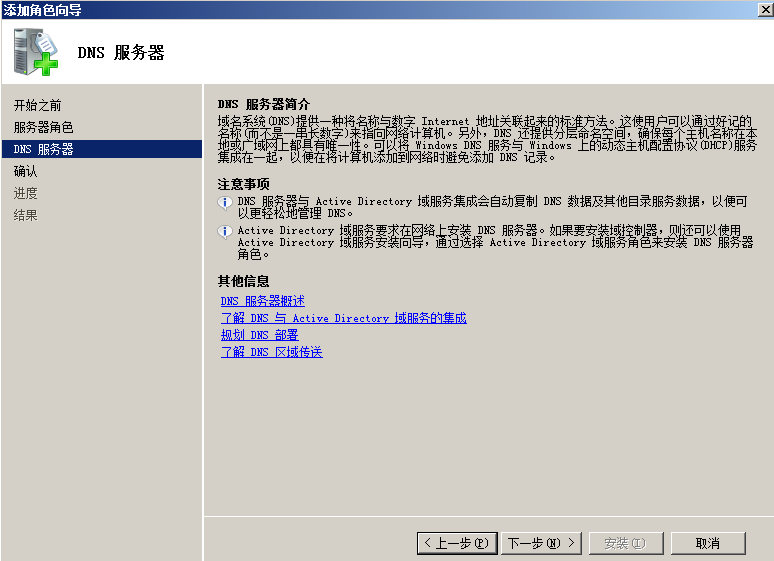The height and width of the screenshot is (561, 774).
Task: Close the 添加角色向导 window
Action: 766,9
